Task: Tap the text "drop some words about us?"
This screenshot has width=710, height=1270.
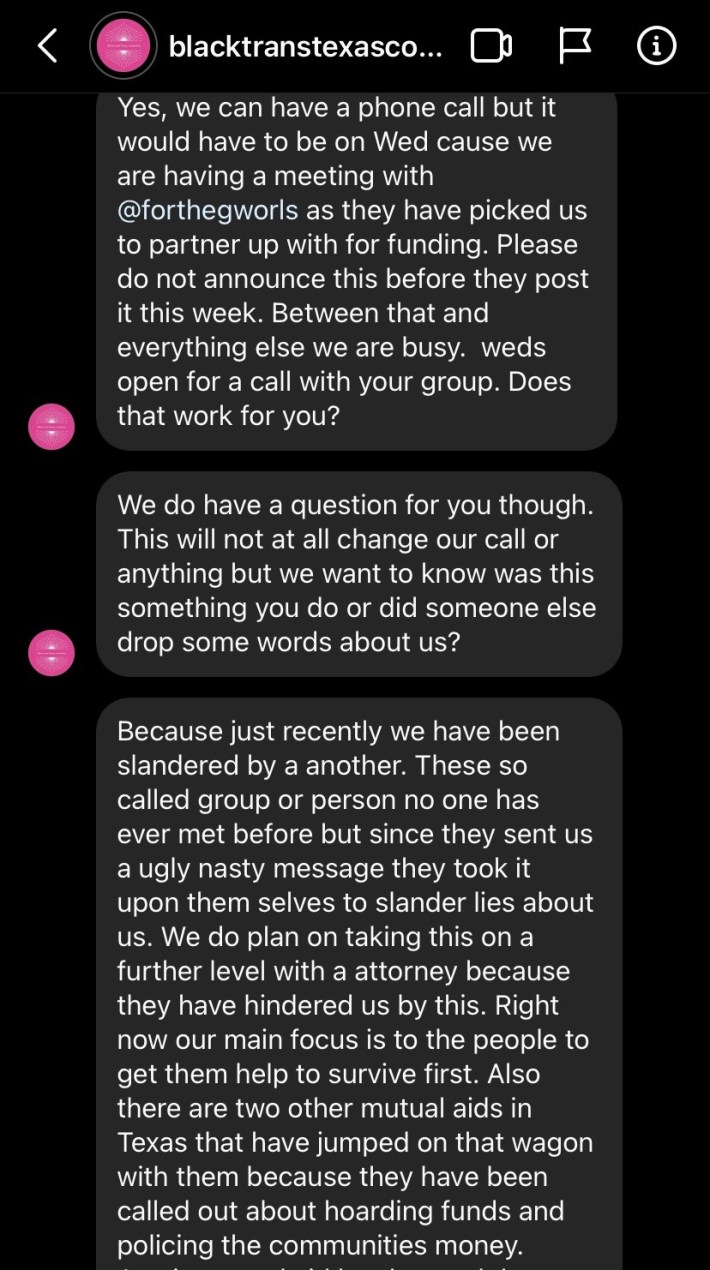Action: pyautogui.click(x=289, y=642)
